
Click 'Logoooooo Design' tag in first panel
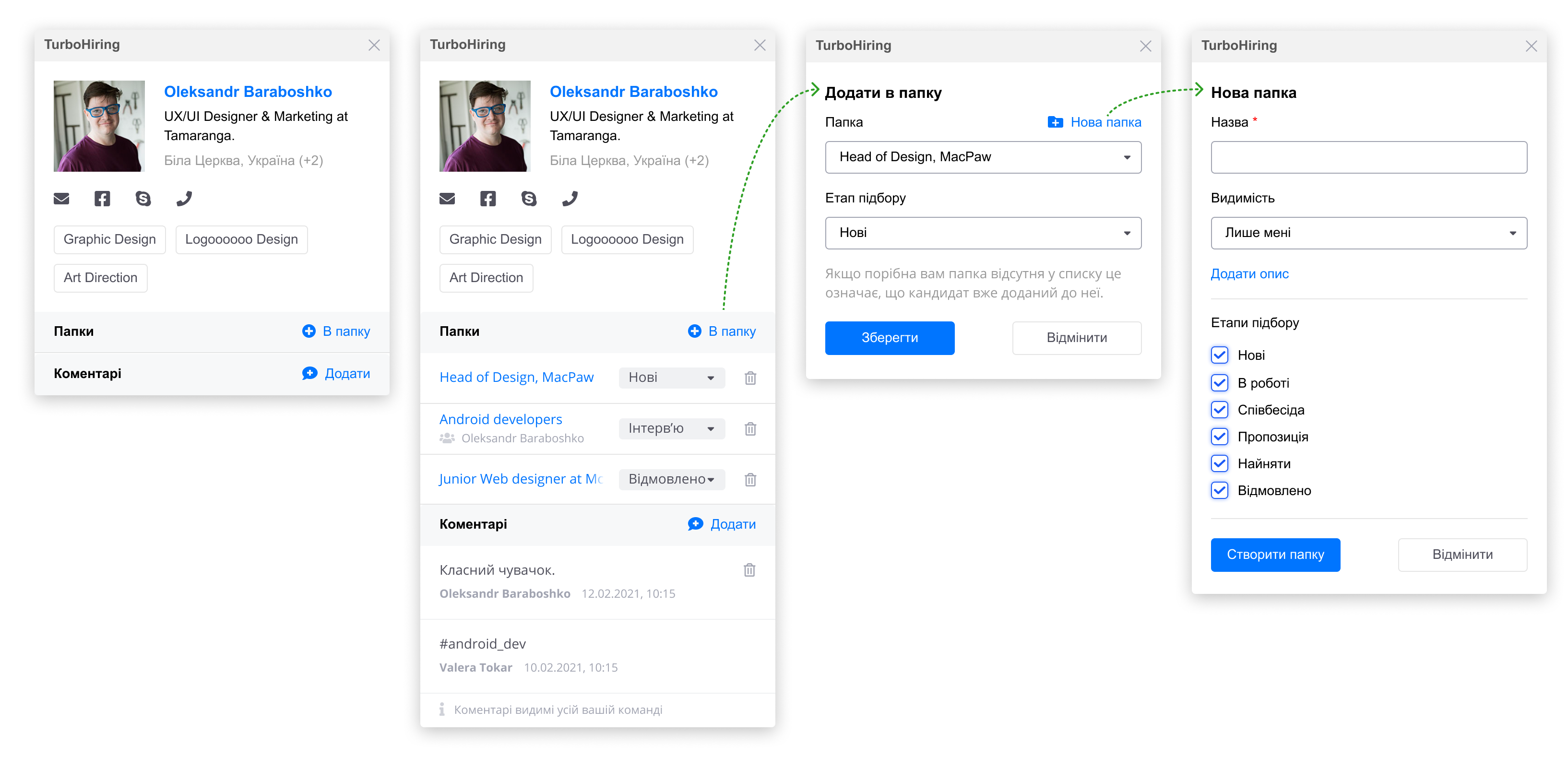[x=242, y=239]
